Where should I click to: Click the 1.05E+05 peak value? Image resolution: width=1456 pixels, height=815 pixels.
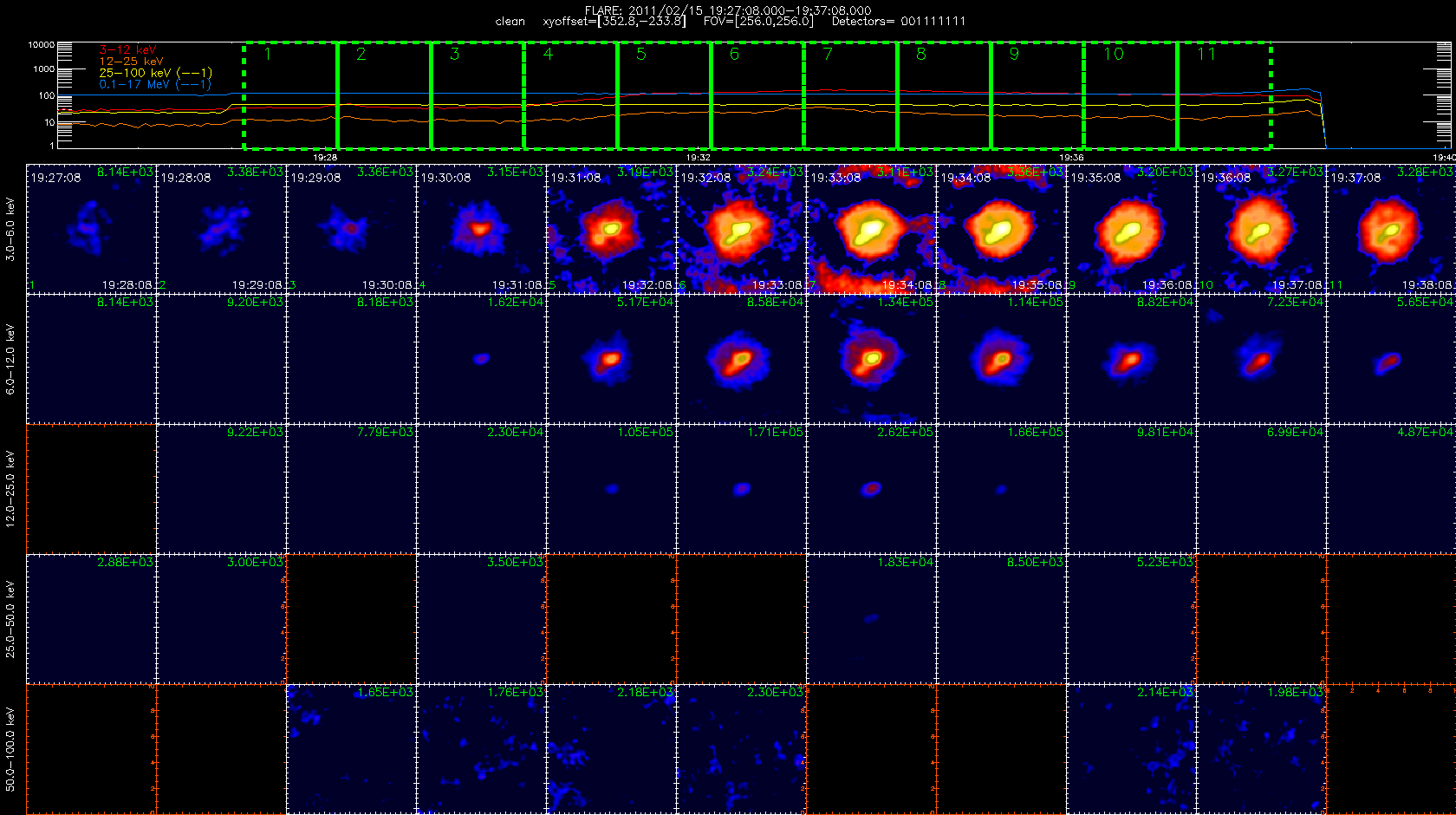pyautogui.click(x=645, y=433)
